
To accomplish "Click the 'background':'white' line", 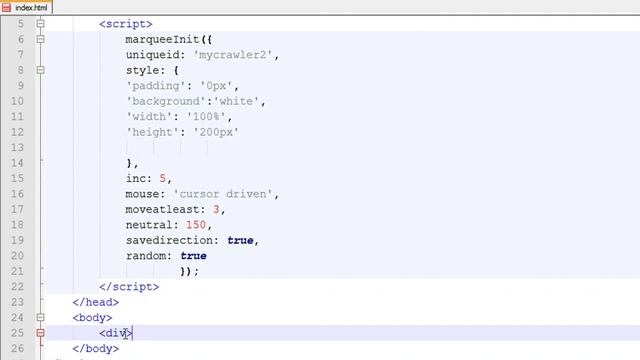I will [196, 101].
